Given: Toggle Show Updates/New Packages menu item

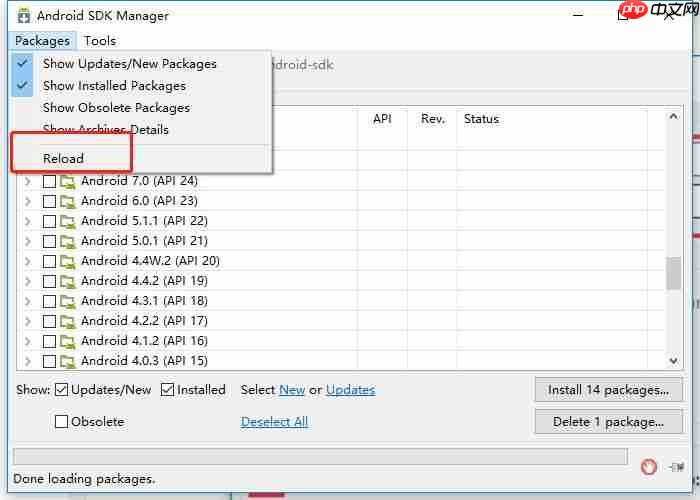Looking at the screenshot, I should click(x=141, y=64).
